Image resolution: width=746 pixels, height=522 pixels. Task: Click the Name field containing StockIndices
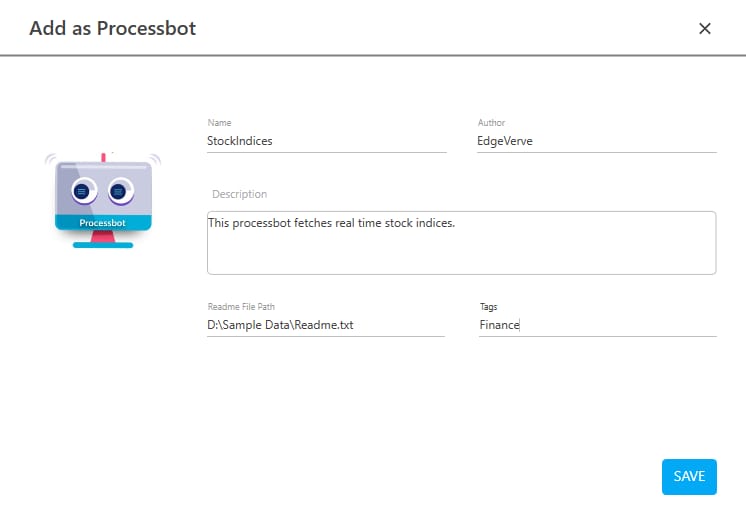(326, 141)
